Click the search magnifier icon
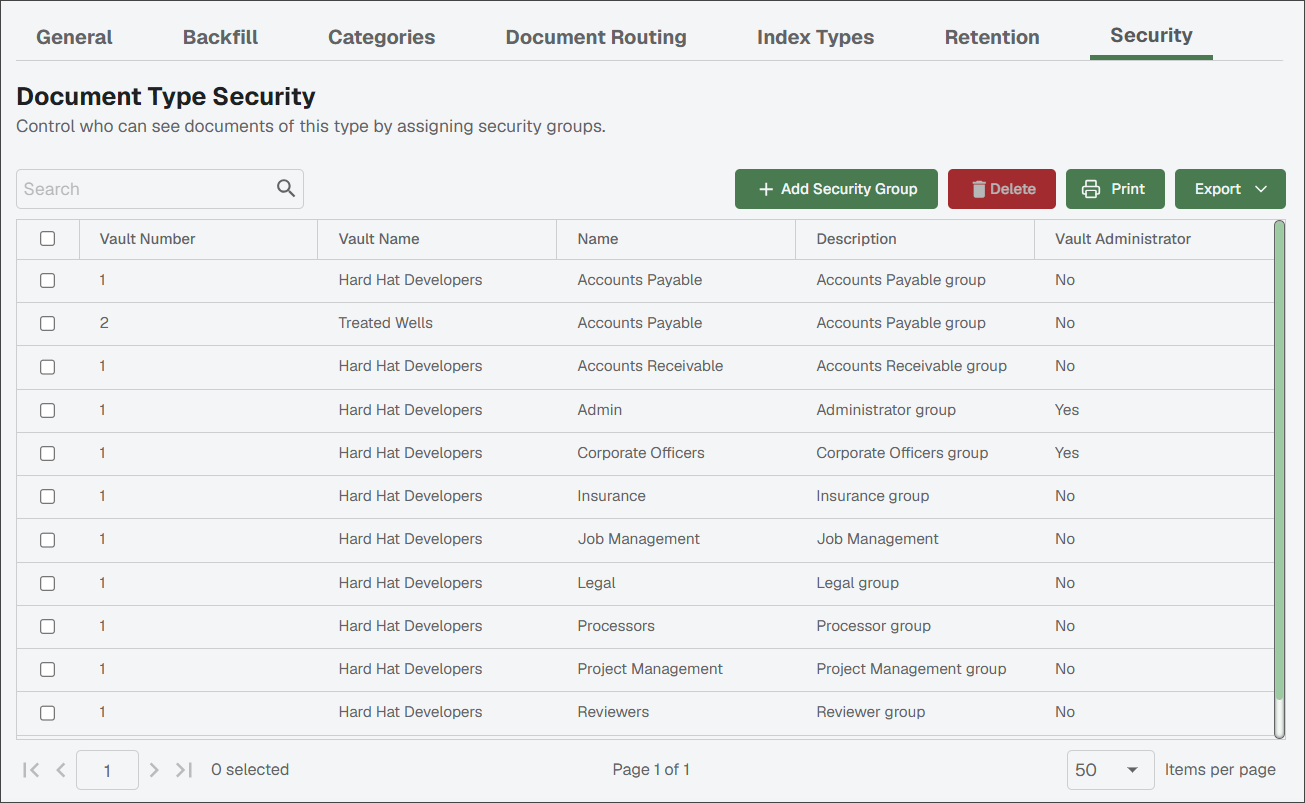1305x803 pixels. [x=286, y=188]
